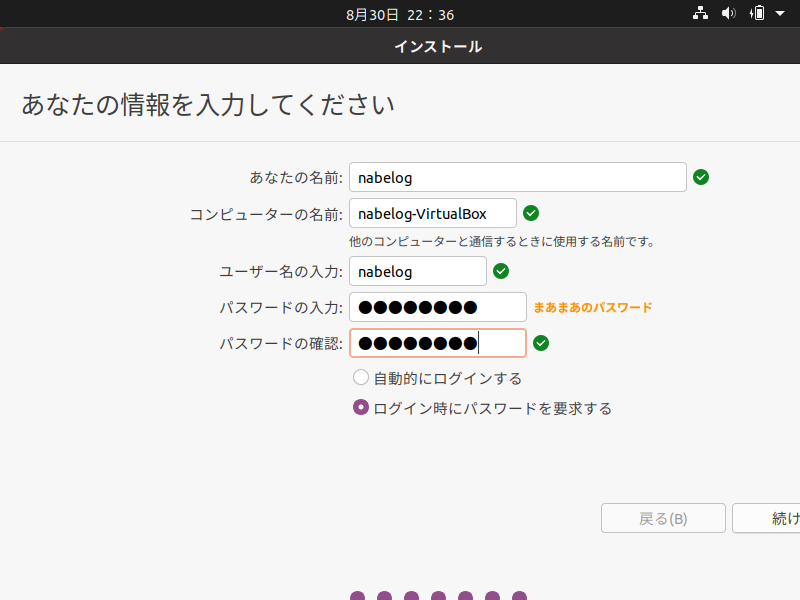Image resolution: width=800 pixels, height=600 pixels.
Task: Click the green checkmark beside あなたの名前 field
Action: tap(701, 177)
